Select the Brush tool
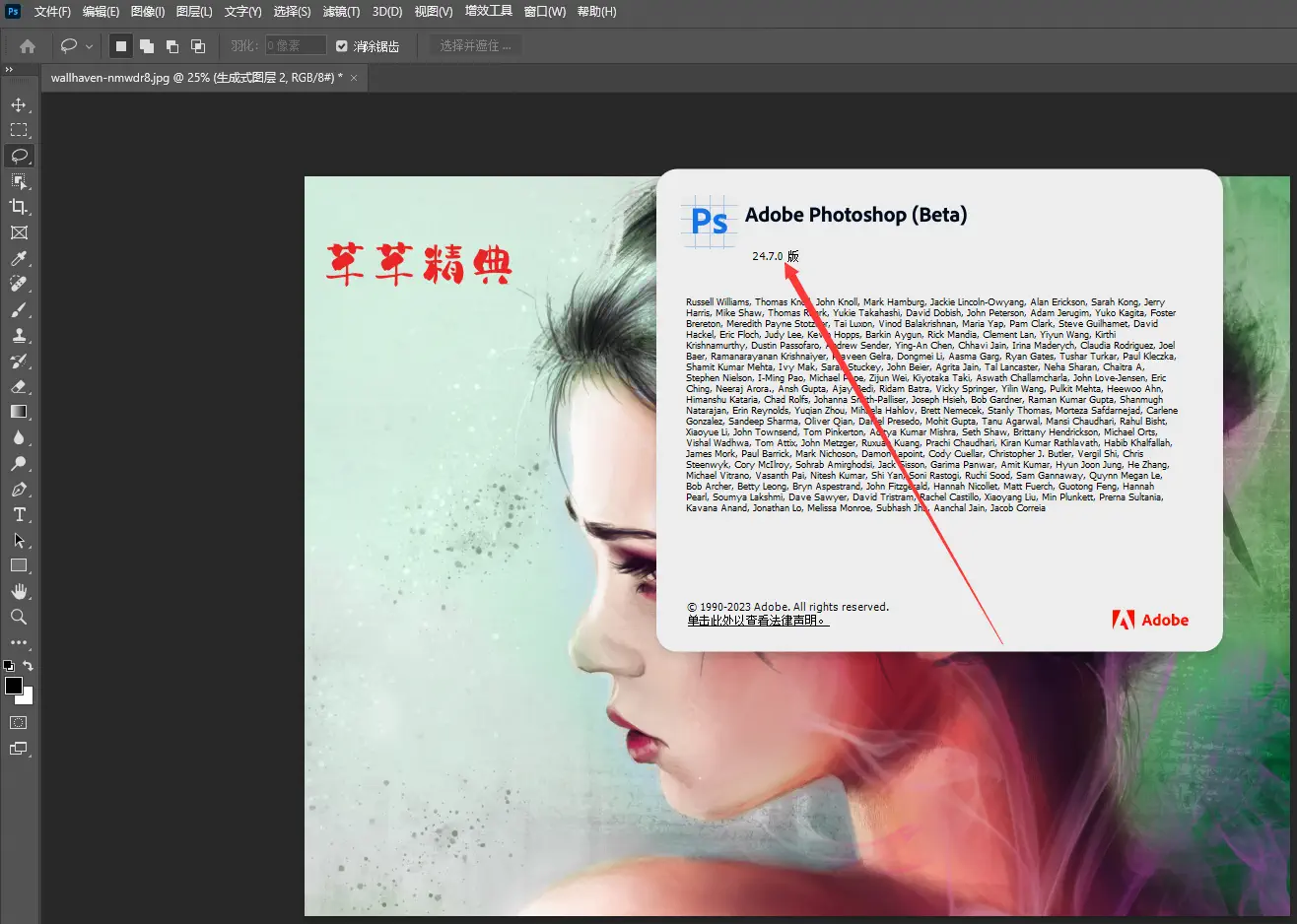 [x=19, y=309]
